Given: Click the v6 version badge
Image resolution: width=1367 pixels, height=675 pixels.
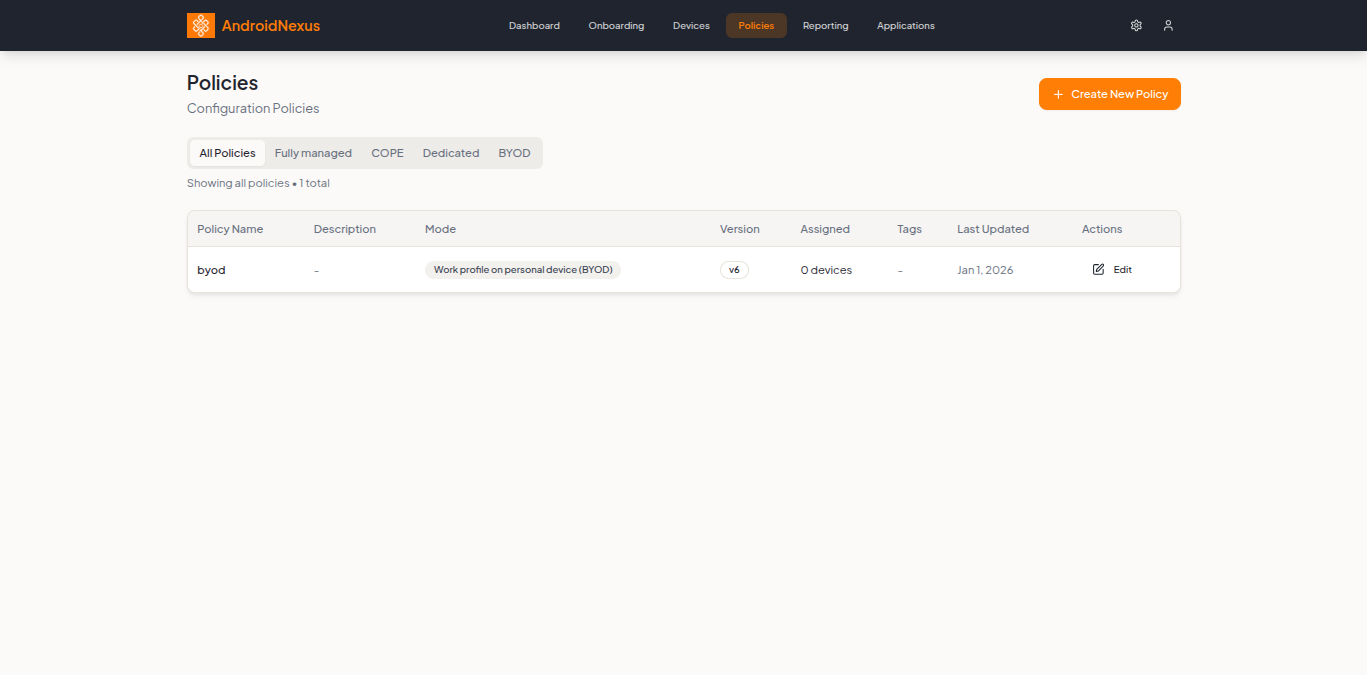Looking at the screenshot, I should point(734,269).
